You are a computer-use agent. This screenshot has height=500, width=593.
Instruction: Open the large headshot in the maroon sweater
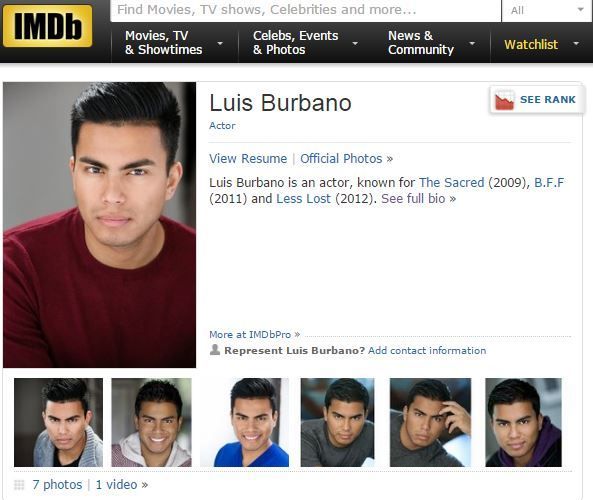click(99, 225)
